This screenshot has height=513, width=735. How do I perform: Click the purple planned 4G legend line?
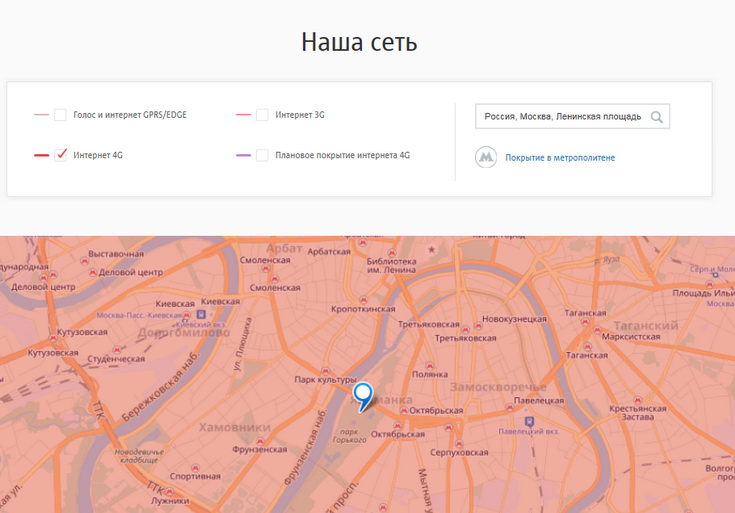point(243,155)
